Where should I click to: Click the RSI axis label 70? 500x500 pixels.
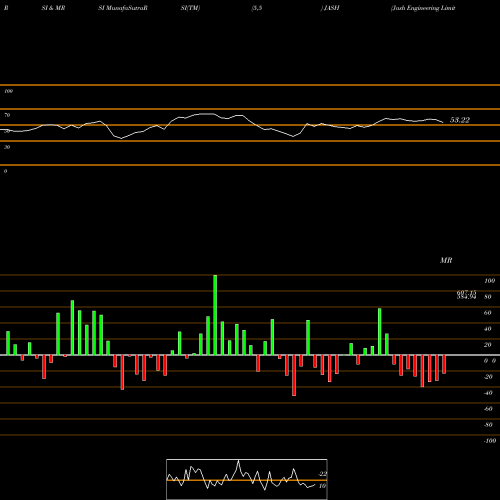[x=7, y=115]
